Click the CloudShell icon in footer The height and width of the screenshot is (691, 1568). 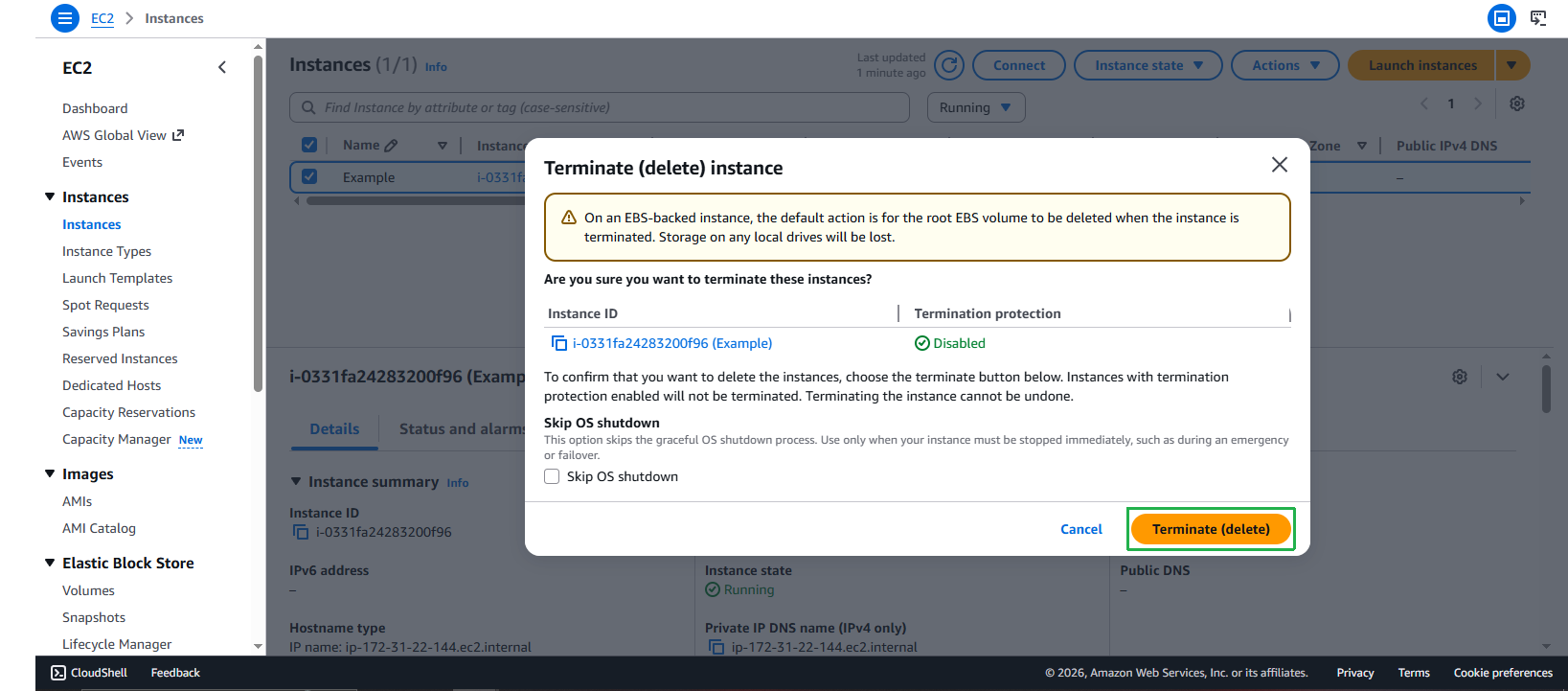[58, 673]
